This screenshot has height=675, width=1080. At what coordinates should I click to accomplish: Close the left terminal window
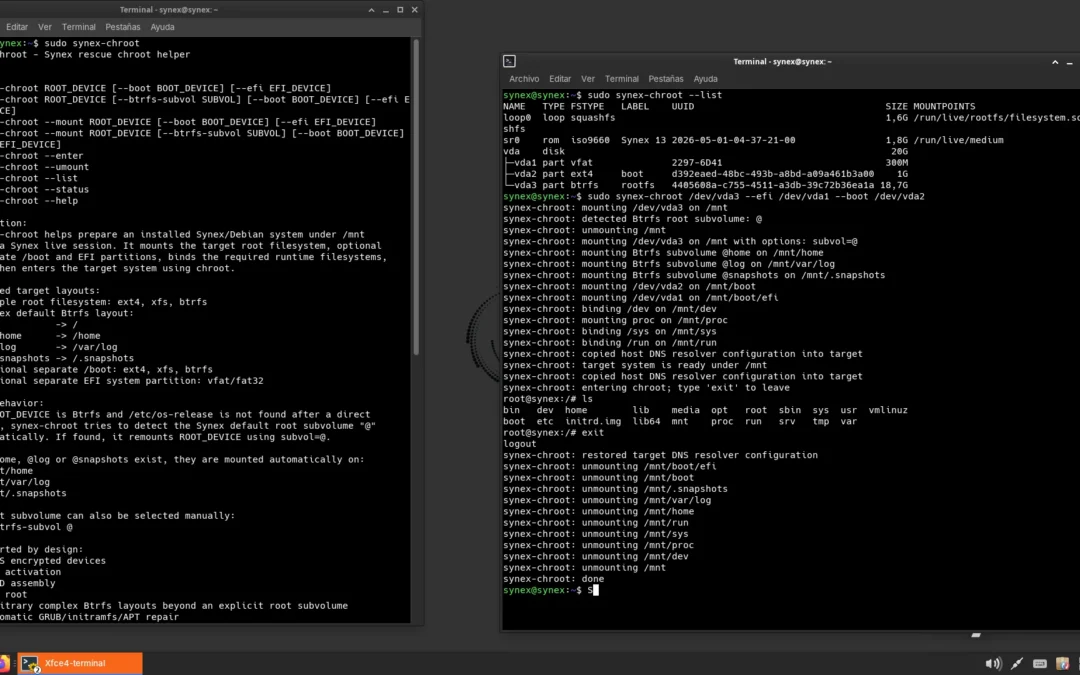415,10
